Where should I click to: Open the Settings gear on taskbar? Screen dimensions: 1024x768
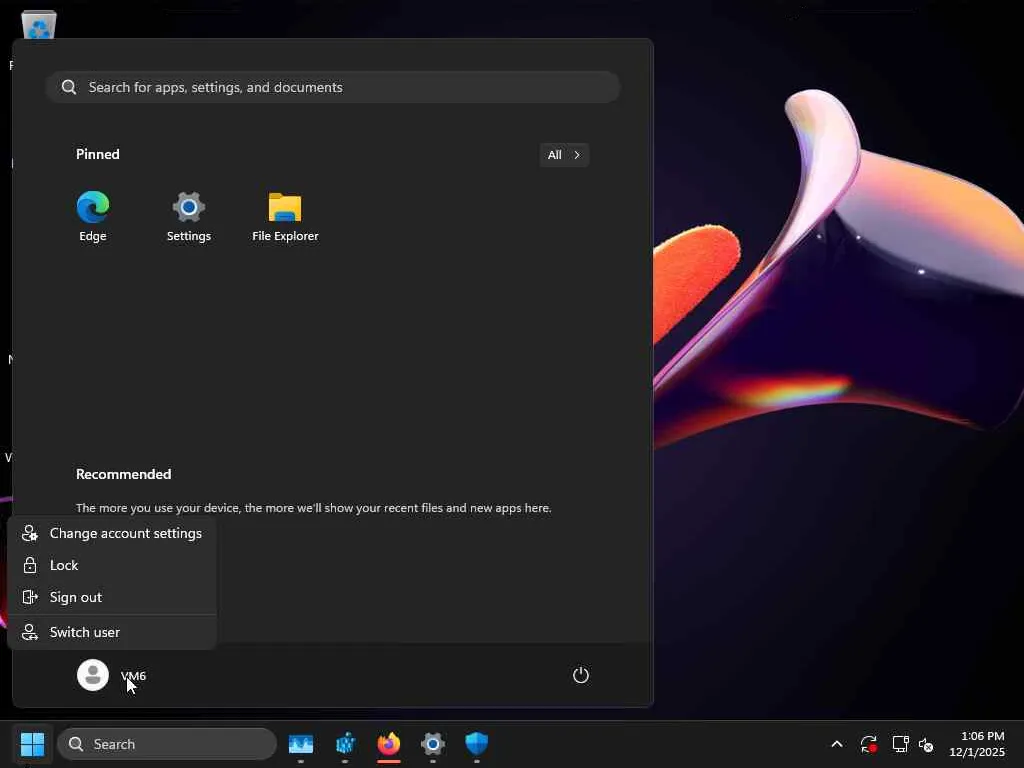point(432,744)
